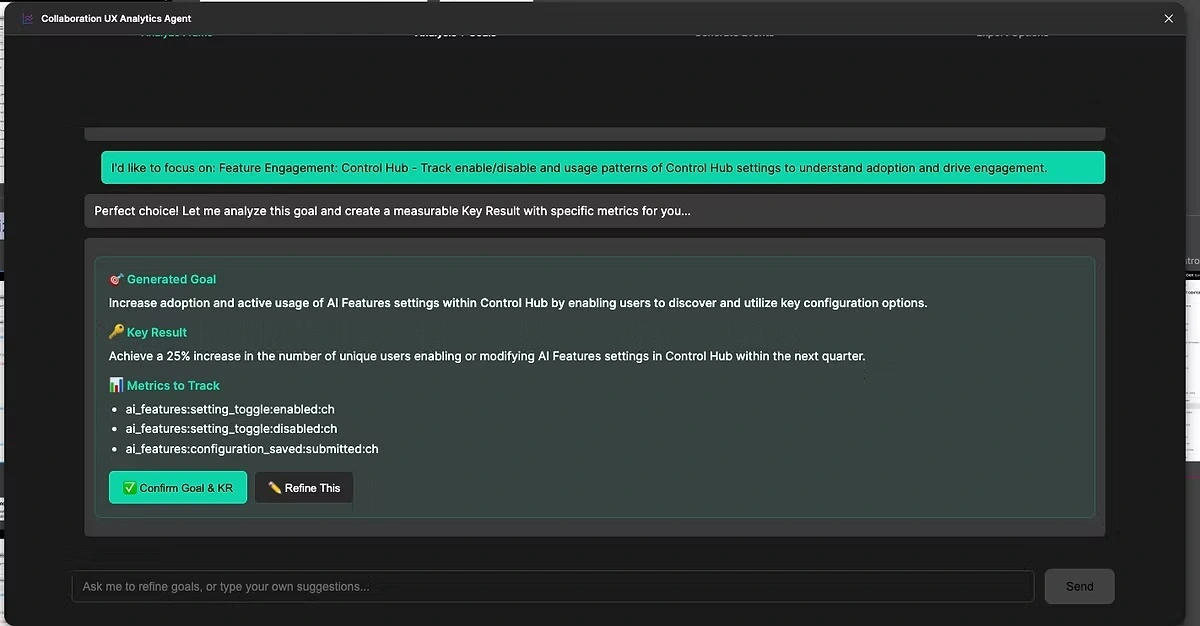This screenshot has height=626, width=1200.
Task: Click the 'Collaboration UX Analytics Agent' title text
Action: pos(116,18)
